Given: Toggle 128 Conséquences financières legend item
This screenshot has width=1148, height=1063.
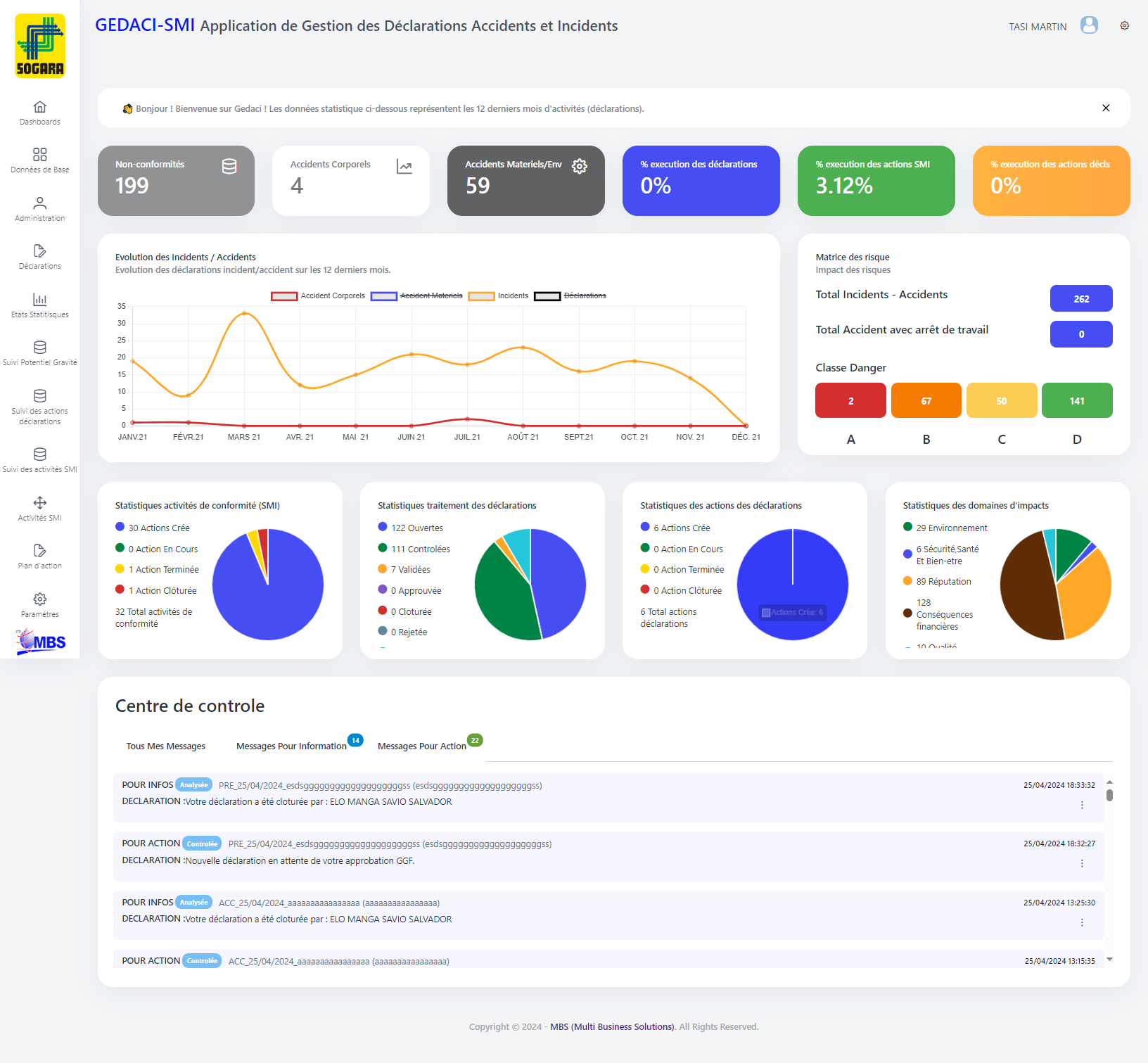Looking at the screenshot, I should (x=938, y=614).
